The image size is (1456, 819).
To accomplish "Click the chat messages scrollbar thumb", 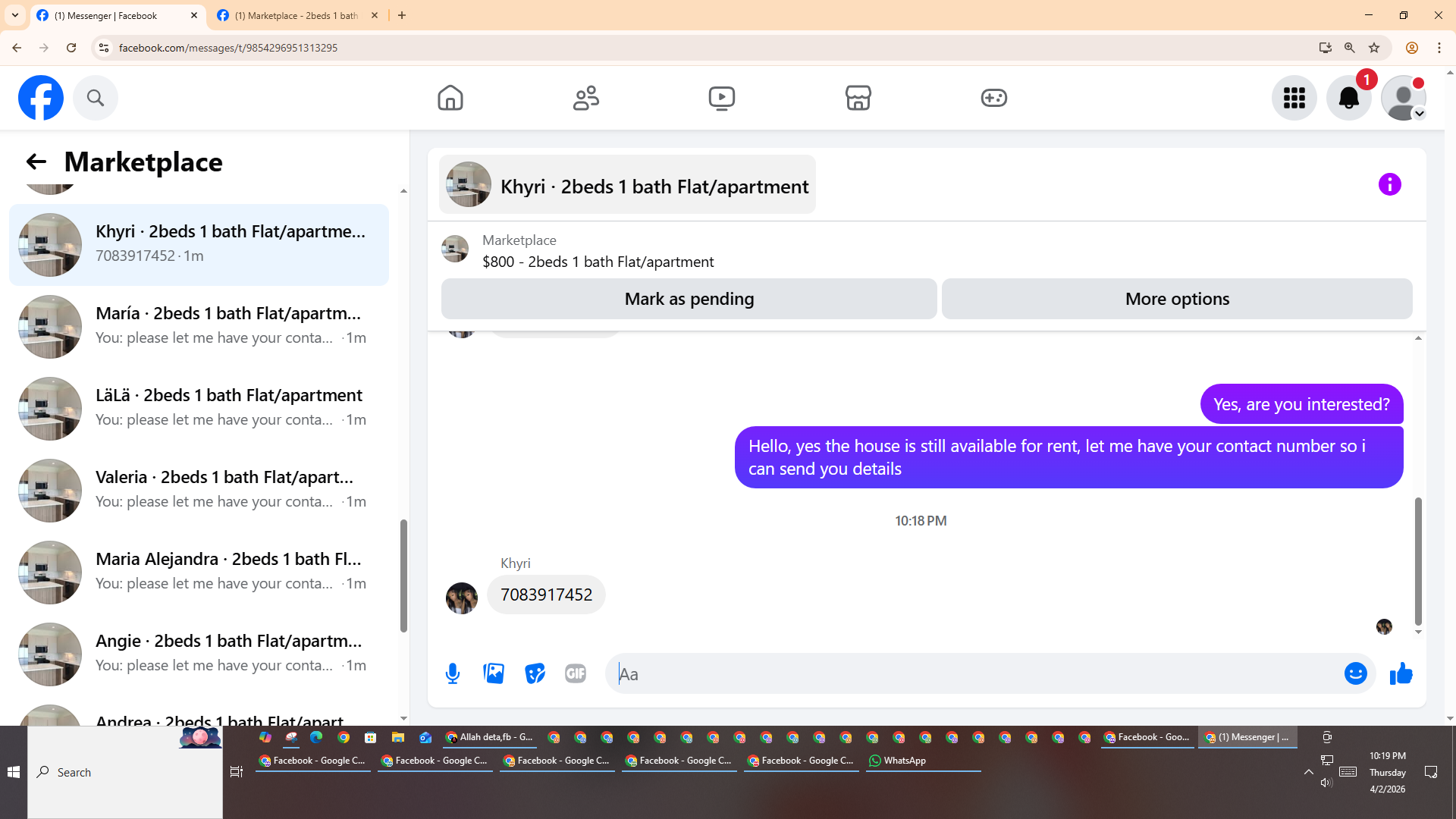I will (x=1418, y=561).
